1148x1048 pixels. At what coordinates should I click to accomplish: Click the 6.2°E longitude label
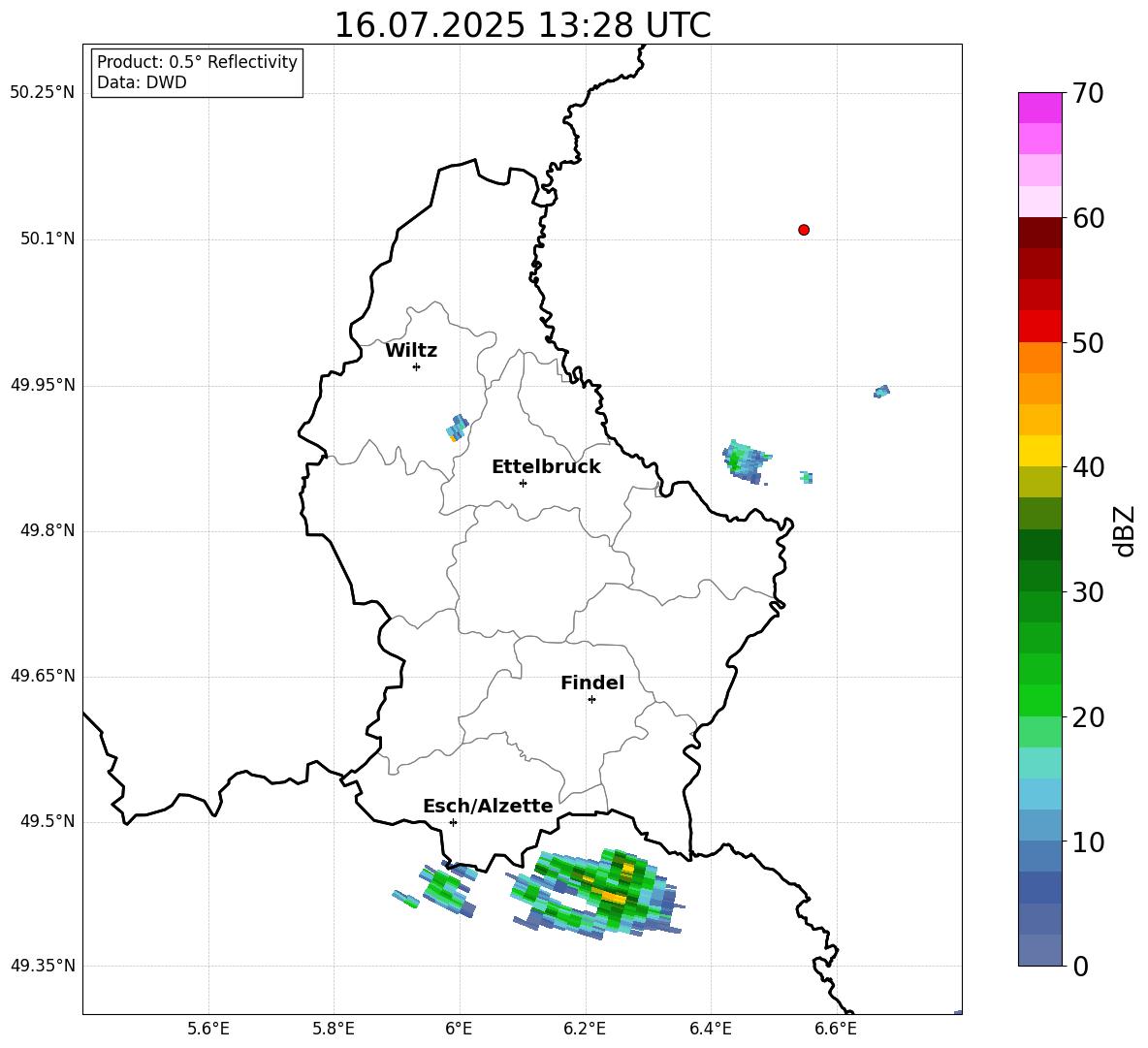tap(585, 1029)
